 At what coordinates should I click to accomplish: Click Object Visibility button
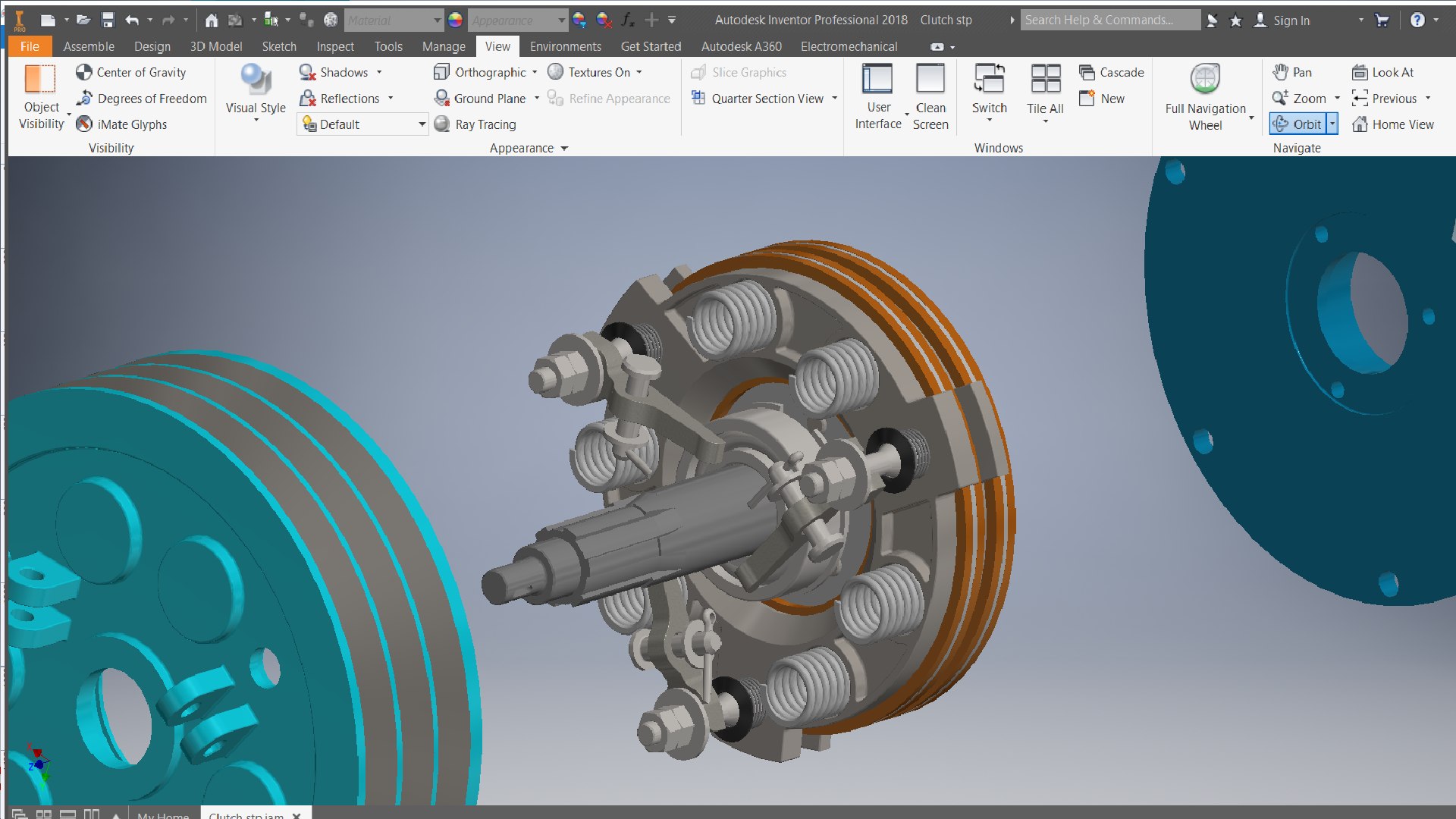(41, 99)
